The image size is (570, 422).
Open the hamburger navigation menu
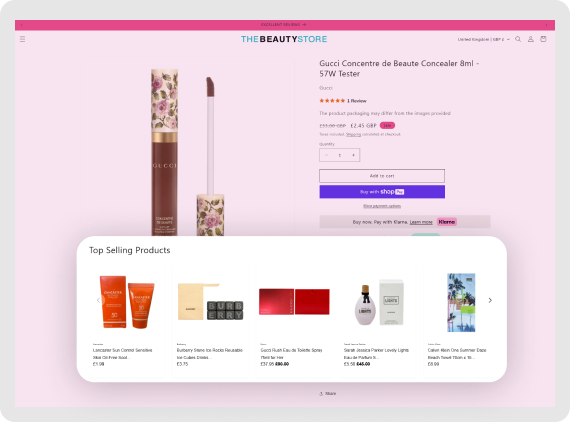[x=23, y=39]
